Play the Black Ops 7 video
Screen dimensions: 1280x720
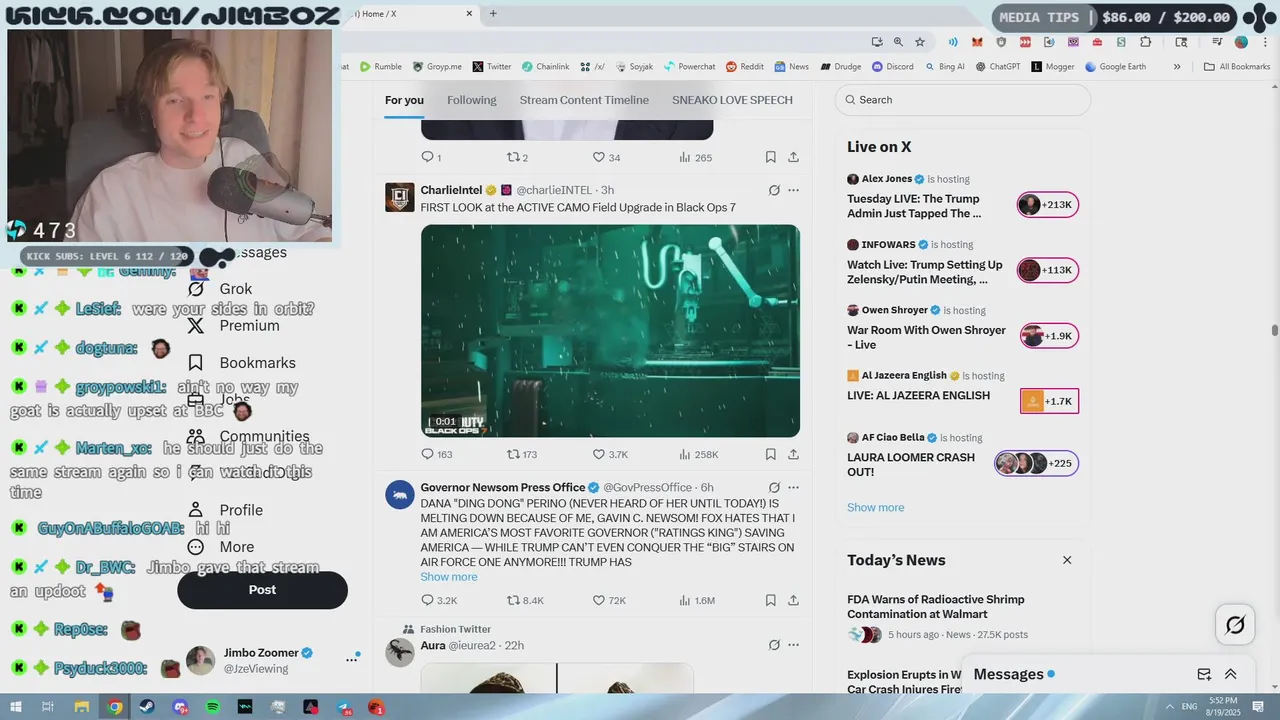[x=610, y=331]
